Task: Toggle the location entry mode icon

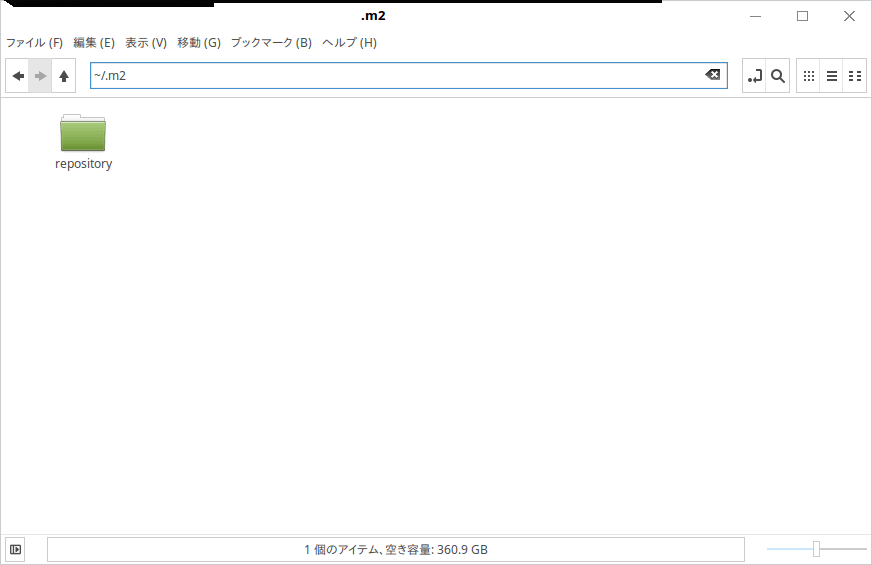Action: [755, 76]
